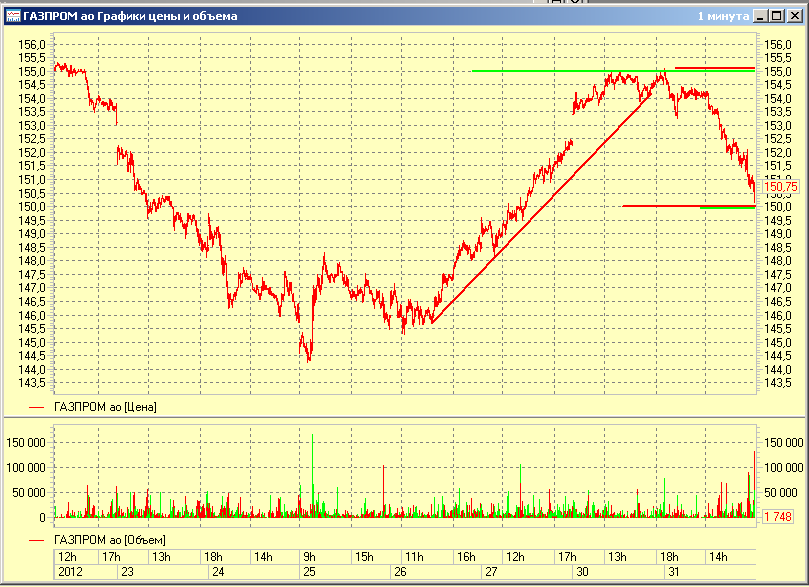
Task: Click the 2012 year label on date axis
Action: tap(69, 573)
